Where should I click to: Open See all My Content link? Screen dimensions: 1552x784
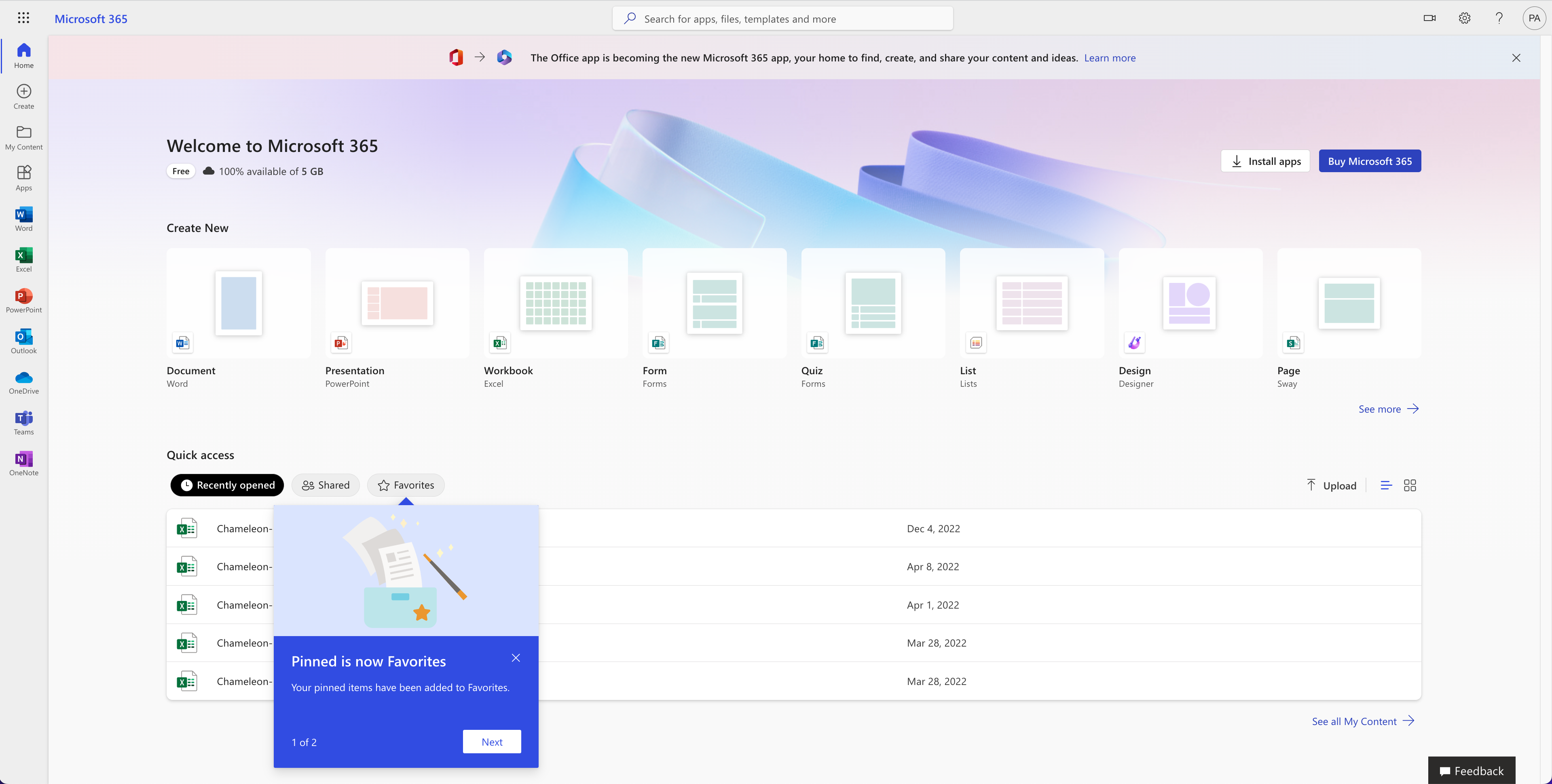tap(1363, 721)
